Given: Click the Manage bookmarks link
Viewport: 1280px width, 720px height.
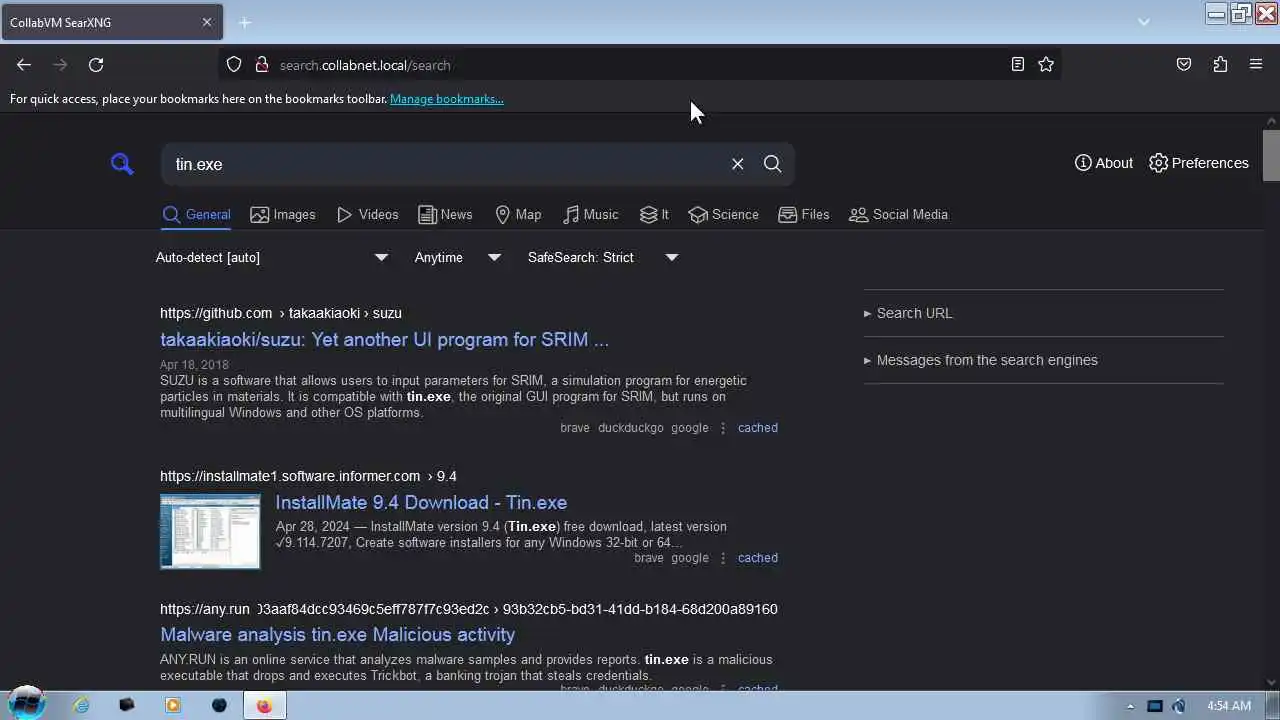Looking at the screenshot, I should [x=446, y=99].
